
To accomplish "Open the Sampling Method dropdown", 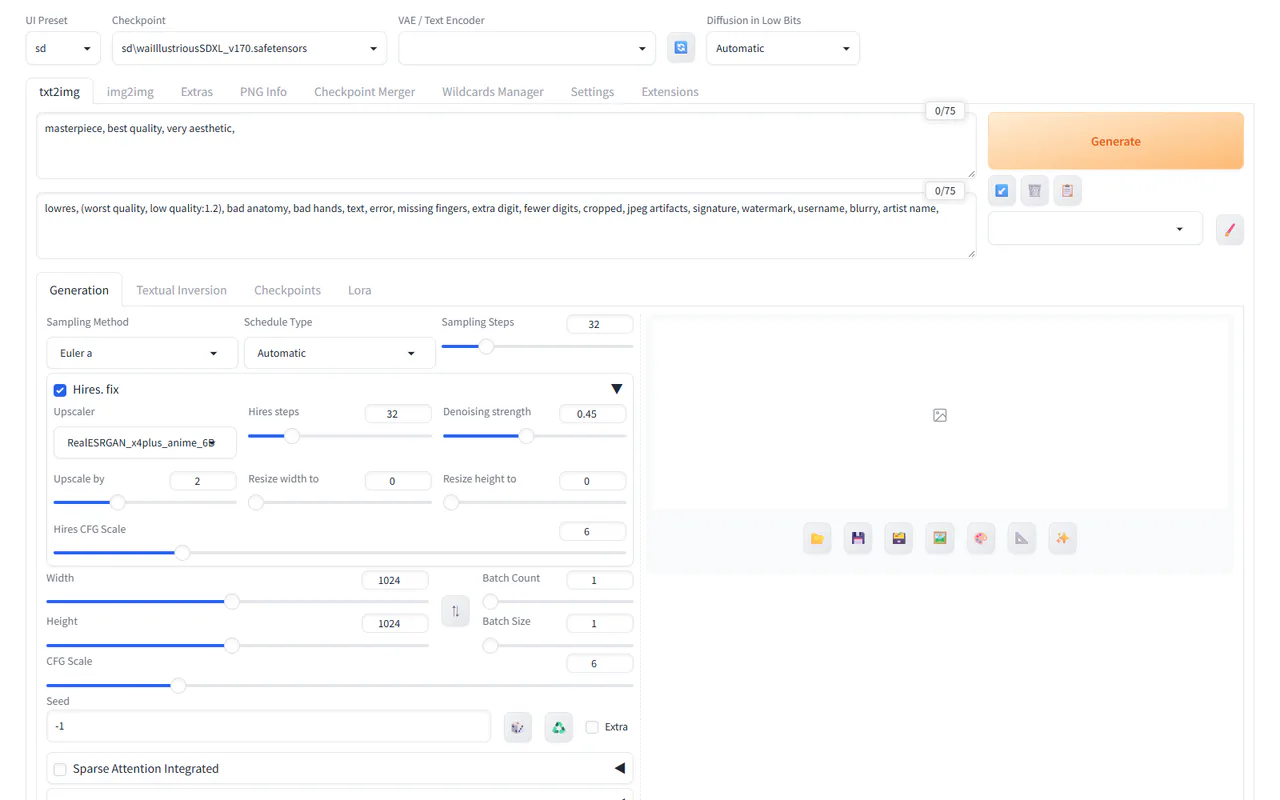I will 142,353.
